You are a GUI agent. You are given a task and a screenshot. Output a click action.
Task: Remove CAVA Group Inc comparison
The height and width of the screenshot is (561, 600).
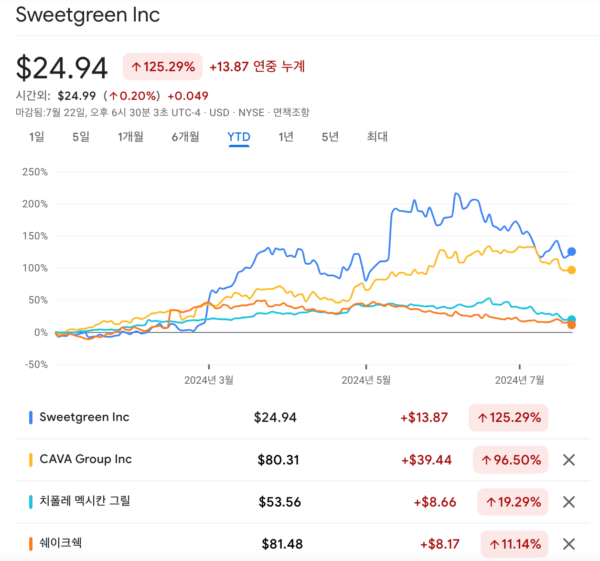569,460
